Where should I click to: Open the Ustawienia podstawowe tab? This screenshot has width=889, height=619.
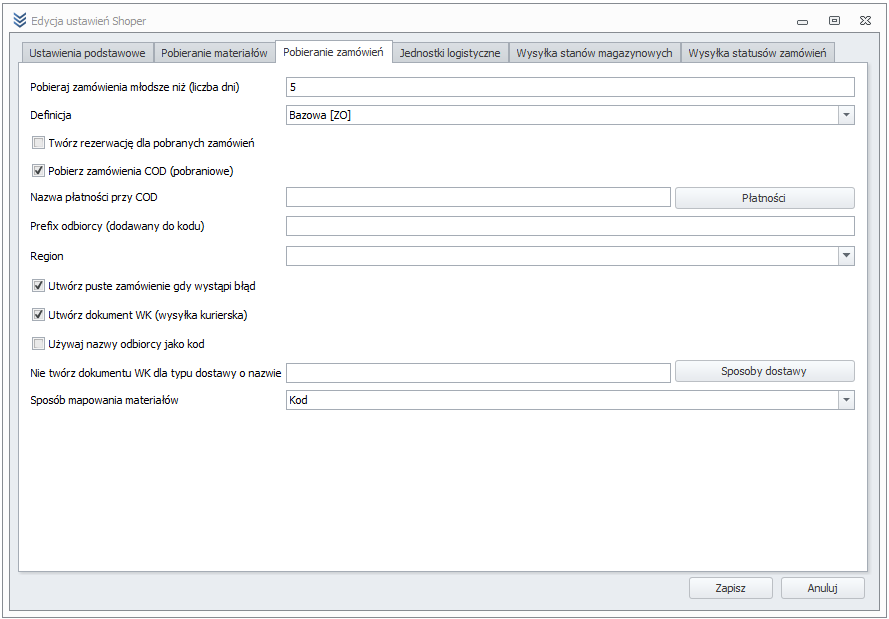87,53
